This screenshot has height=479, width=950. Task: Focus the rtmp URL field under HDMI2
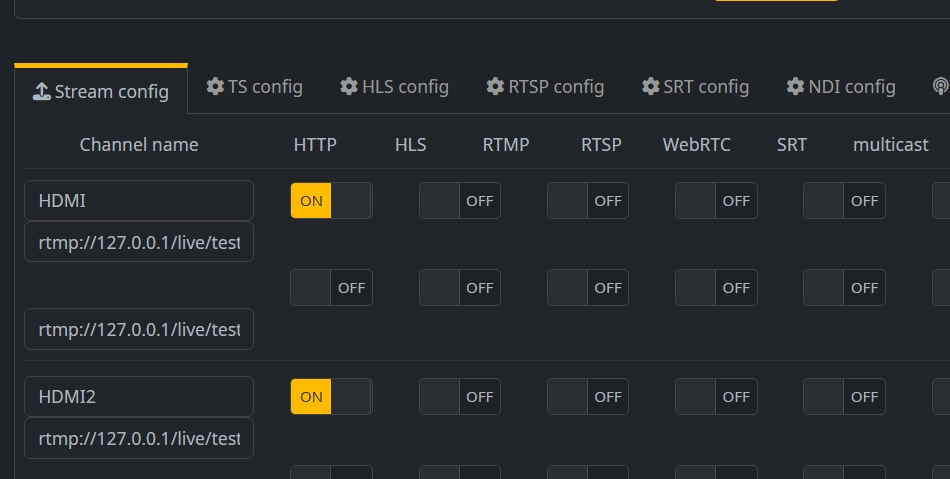tap(139, 439)
